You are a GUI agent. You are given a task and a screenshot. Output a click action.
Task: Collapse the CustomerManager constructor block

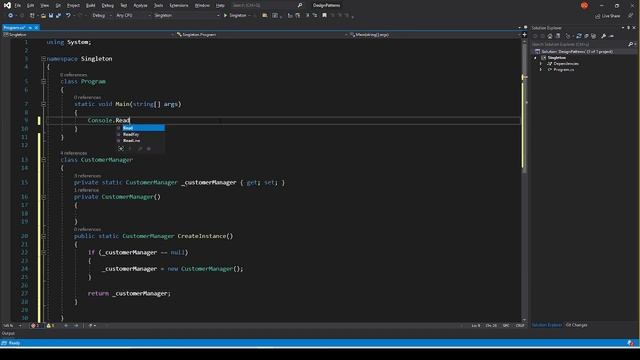(43, 197)
